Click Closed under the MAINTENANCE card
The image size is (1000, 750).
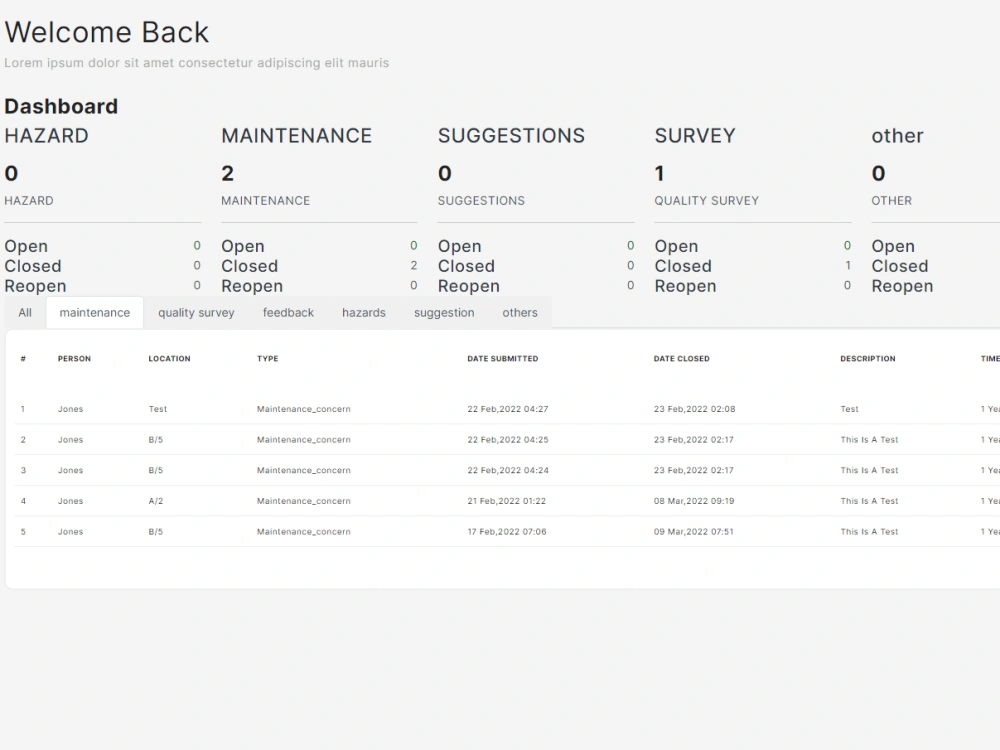coord(249,266)
